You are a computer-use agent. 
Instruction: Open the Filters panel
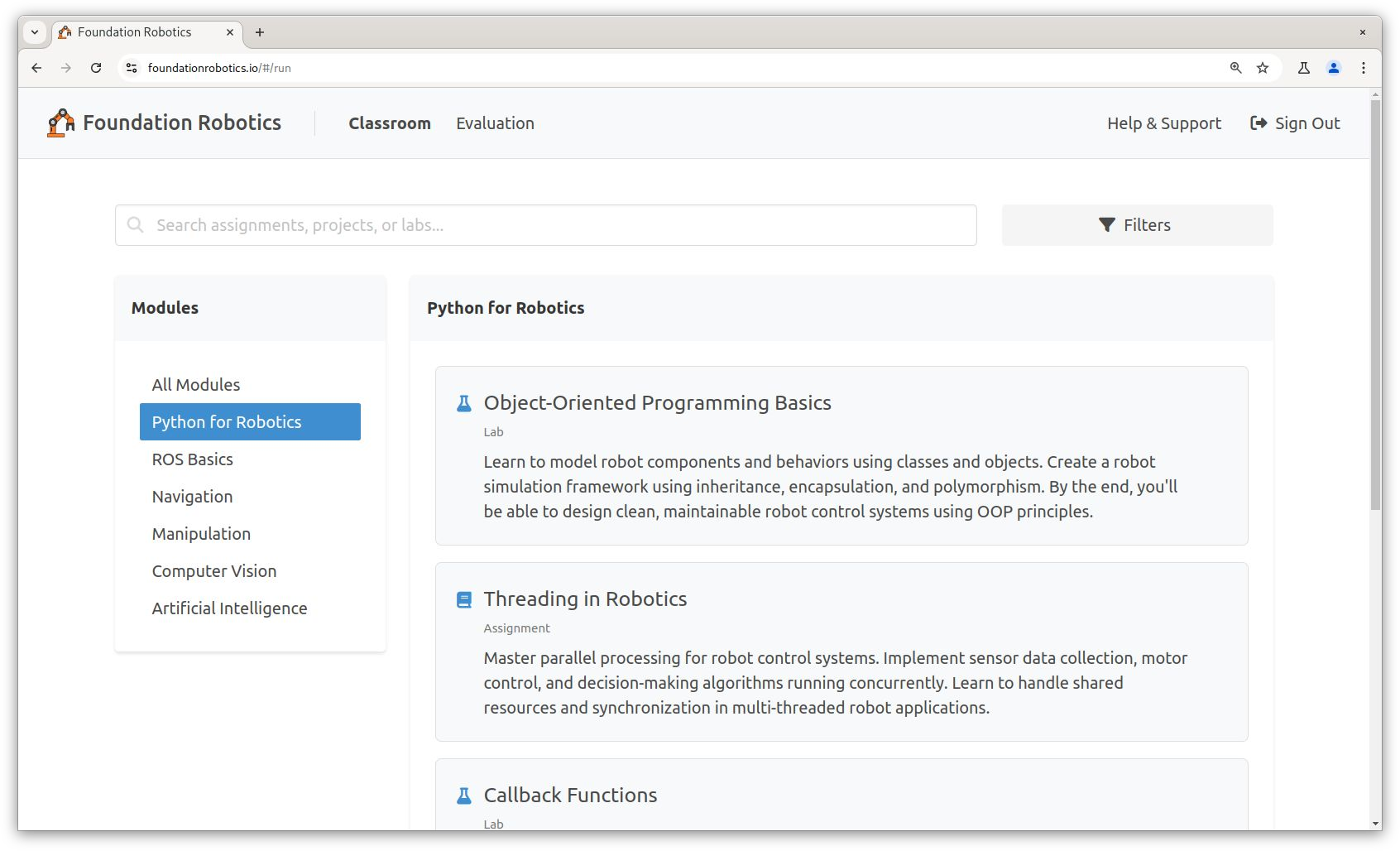tap(1137, 225)
